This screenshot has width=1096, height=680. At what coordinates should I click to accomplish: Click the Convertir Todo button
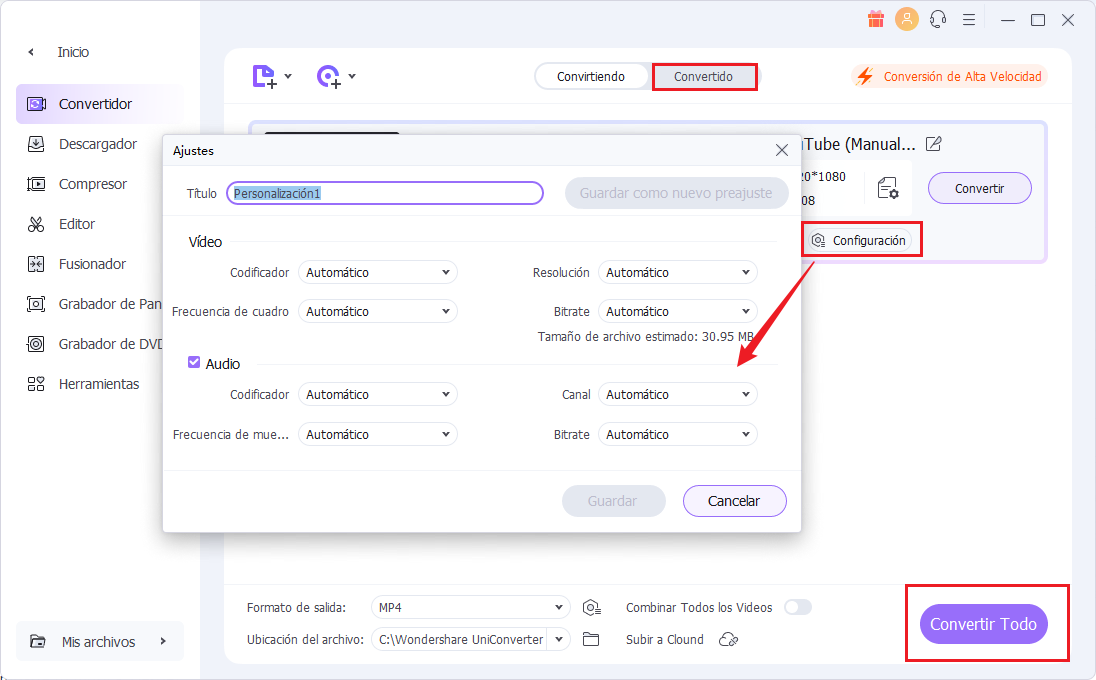[983, 624]
